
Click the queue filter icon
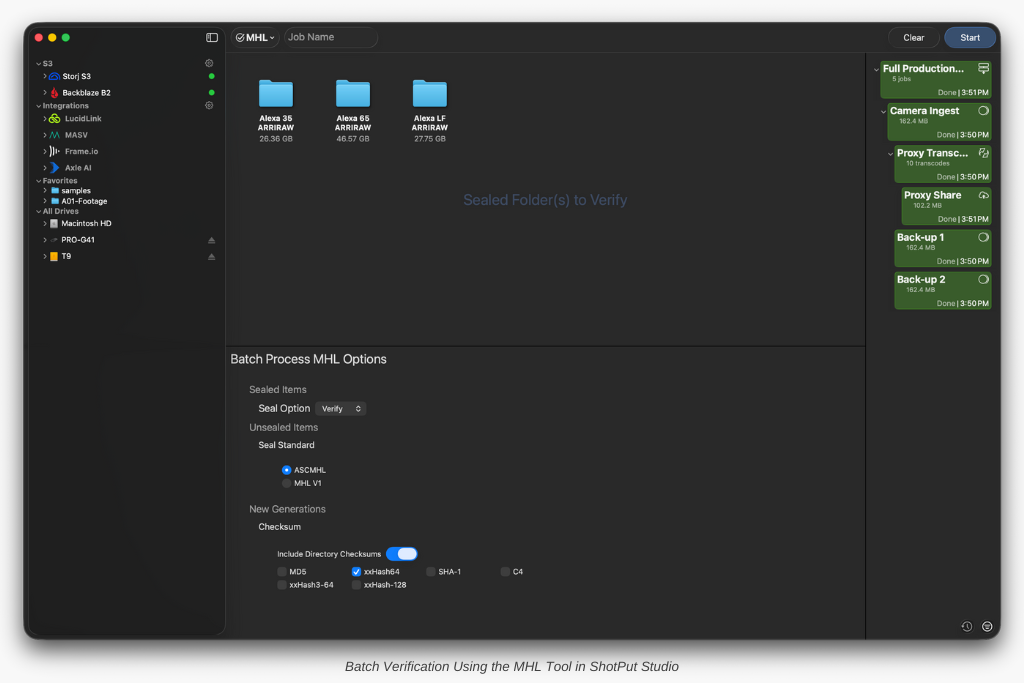coord(987,626)
